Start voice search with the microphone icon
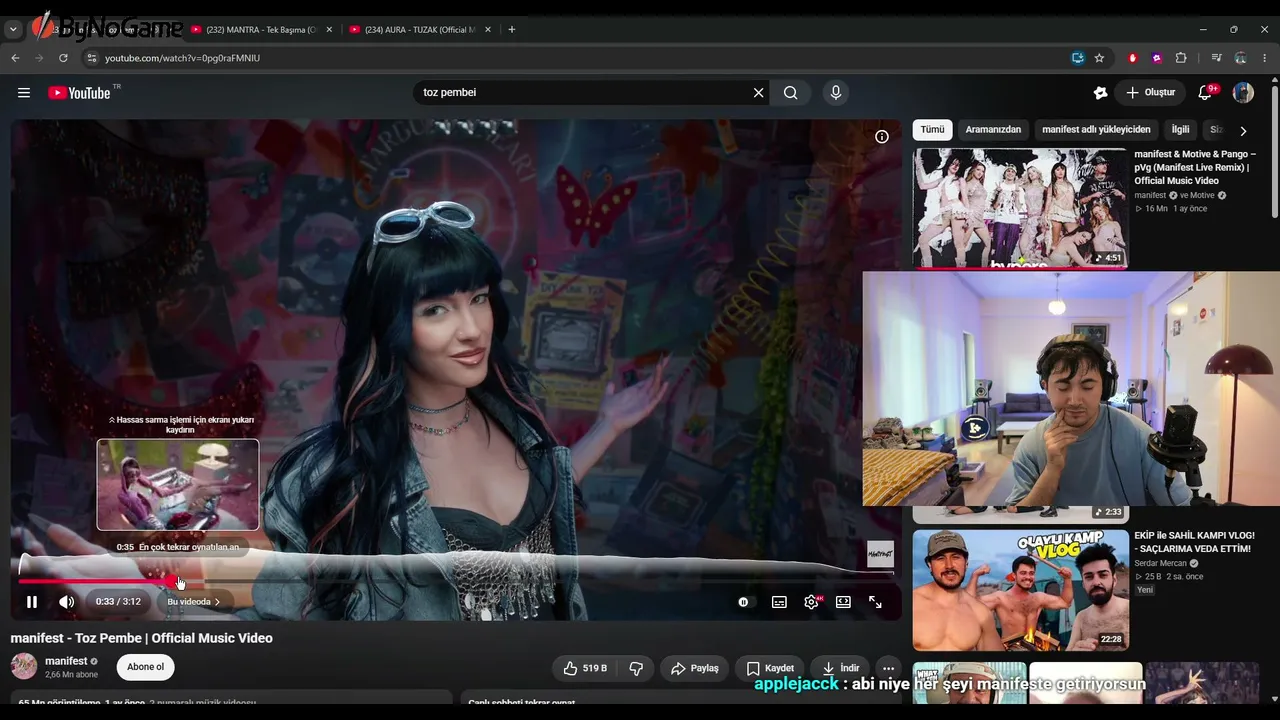Image resolution: width=1280 pixels, height=720 pixels. (x=836, y=93)
